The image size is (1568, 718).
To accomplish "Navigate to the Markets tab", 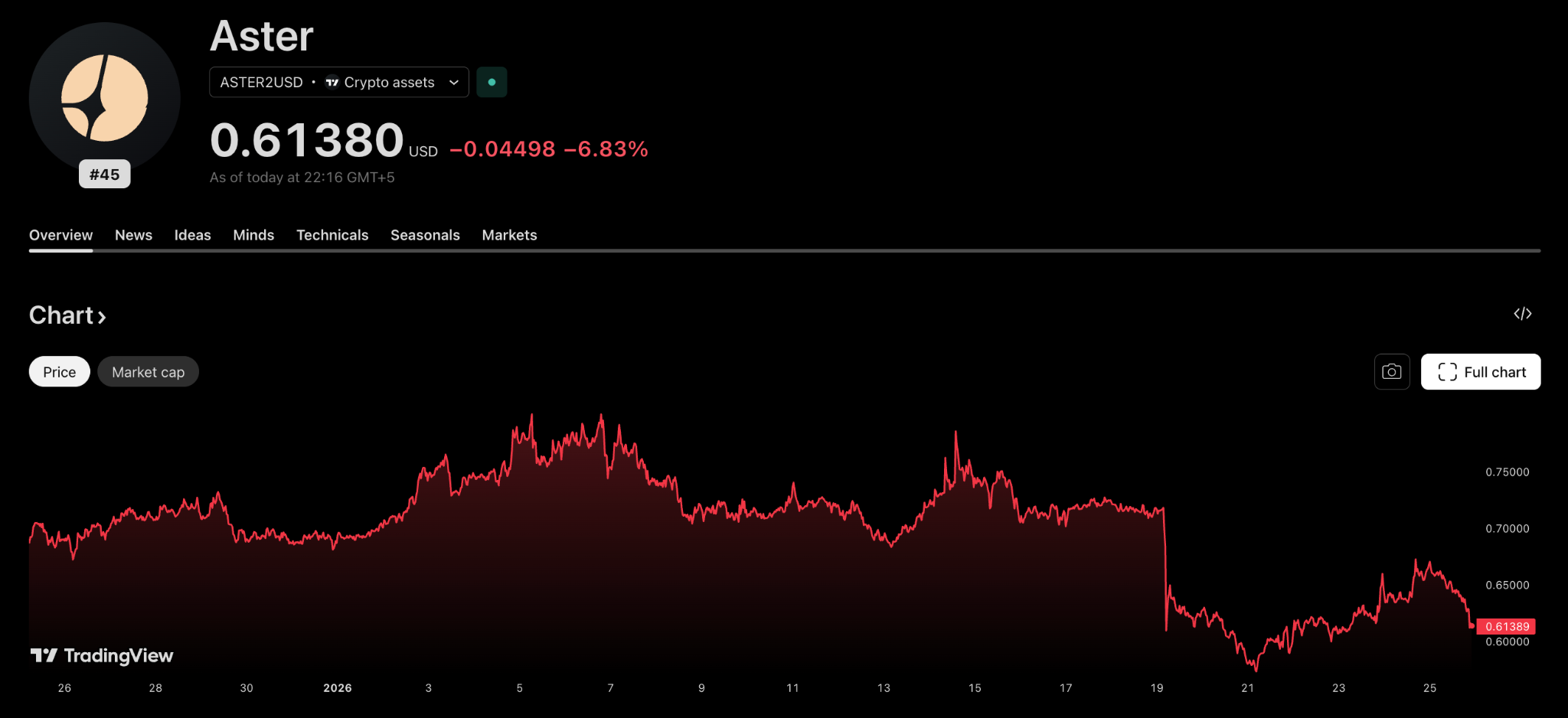I will 509,235.
